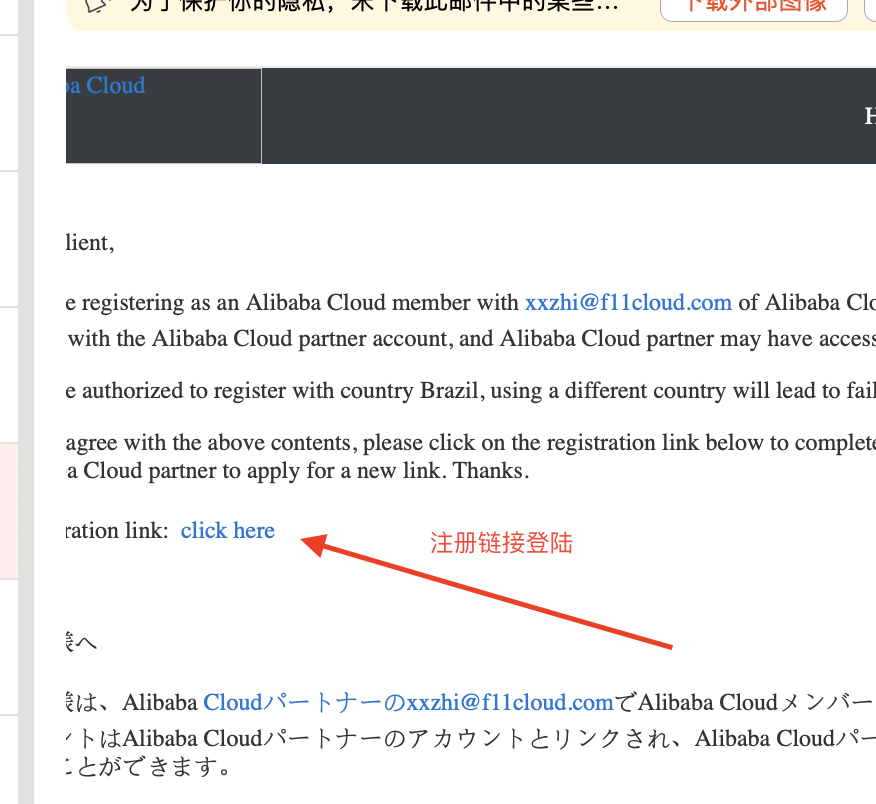Click the greeting ending in 'lient,'

click(90, 243)
